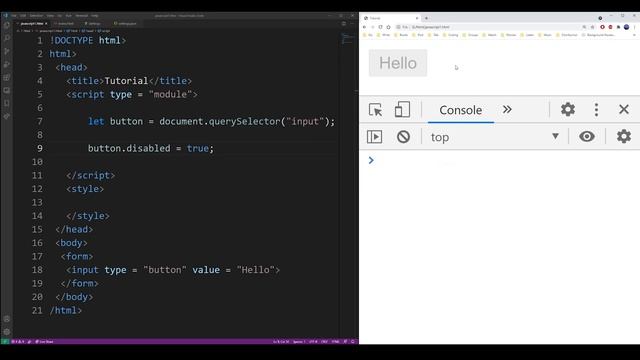The height and width of the screenshot is (360, 640).
Task: Close the DevTools panel with the X
Action: (x=624, y=109)
